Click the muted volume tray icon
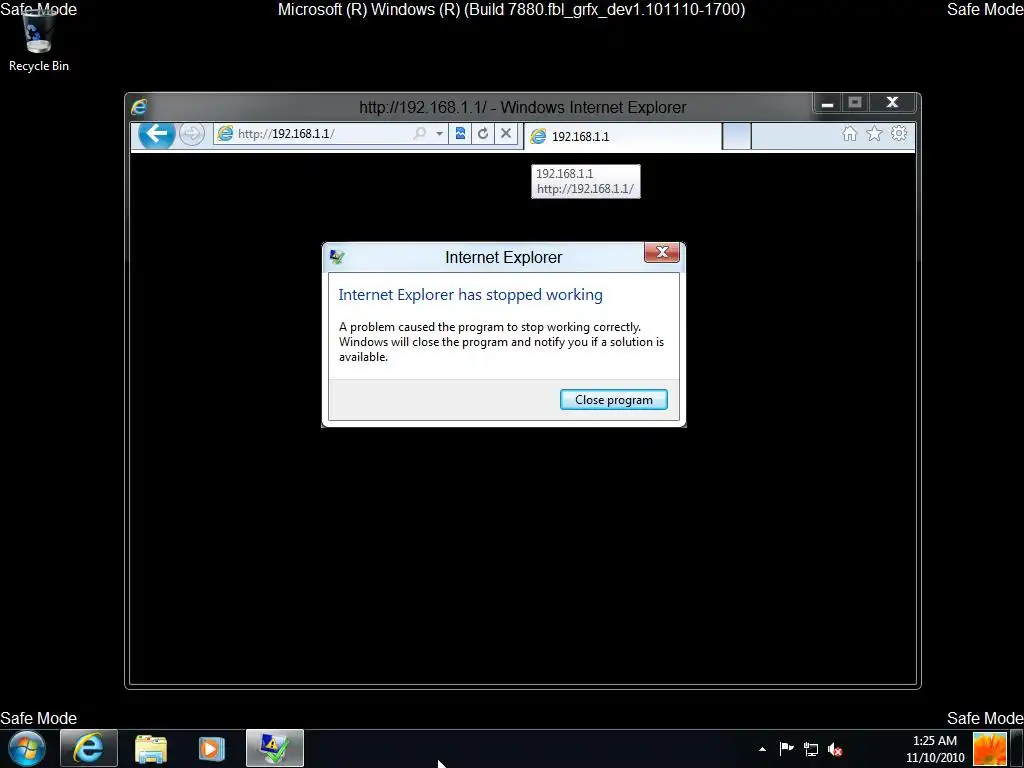The height and width of the screenshot is (768, 1024). click(835, 749)
